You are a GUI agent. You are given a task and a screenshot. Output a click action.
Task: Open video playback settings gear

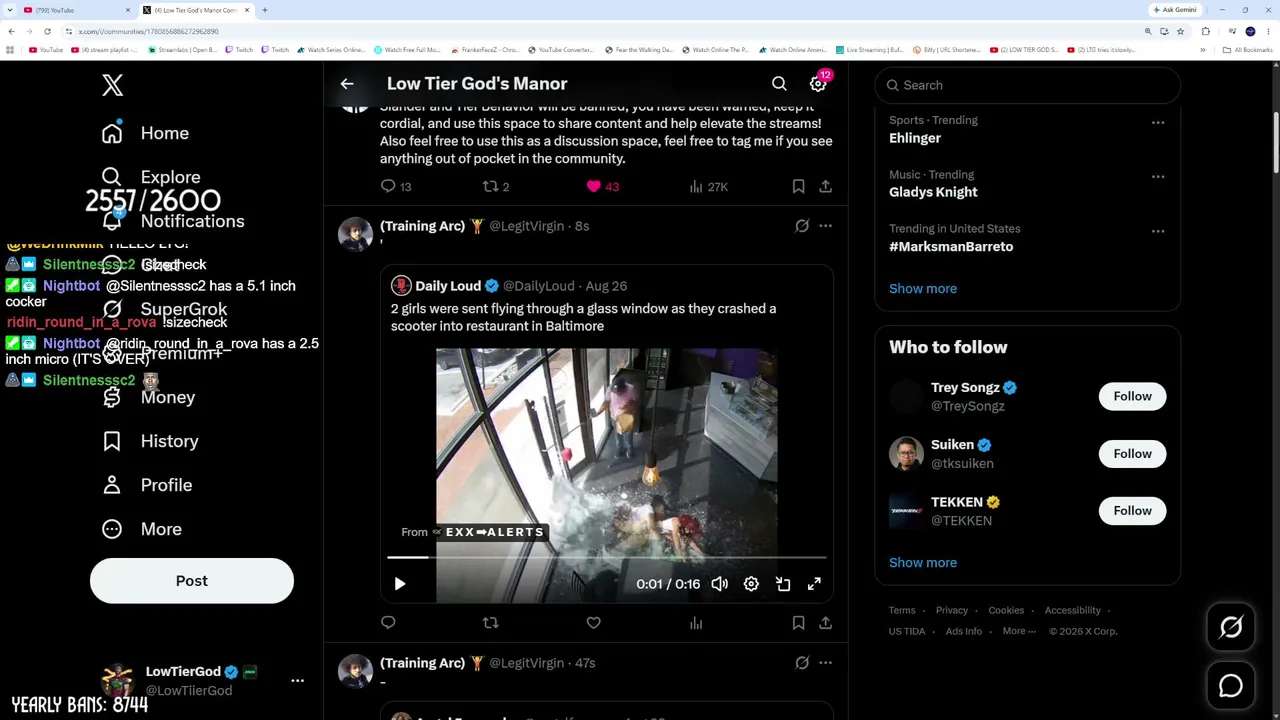[751, 584]
